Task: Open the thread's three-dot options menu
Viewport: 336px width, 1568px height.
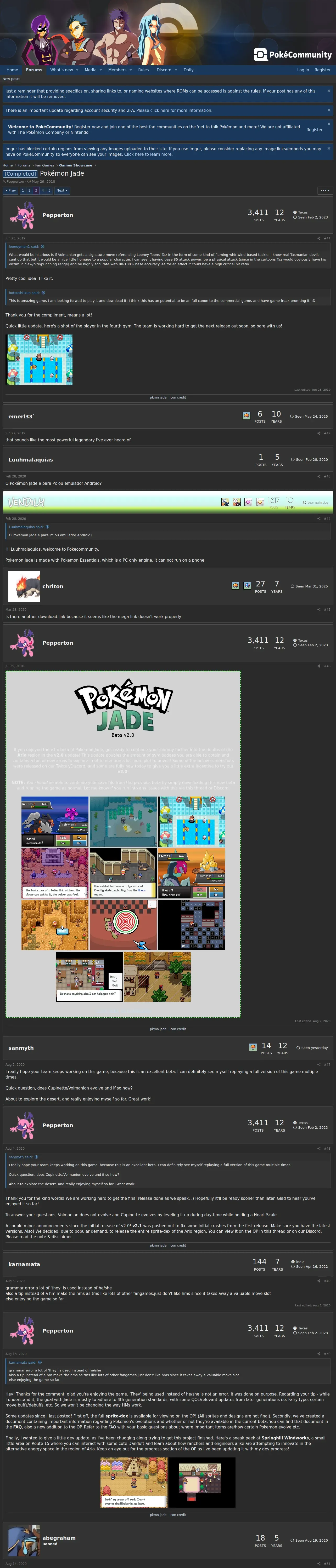Action: 325,191
